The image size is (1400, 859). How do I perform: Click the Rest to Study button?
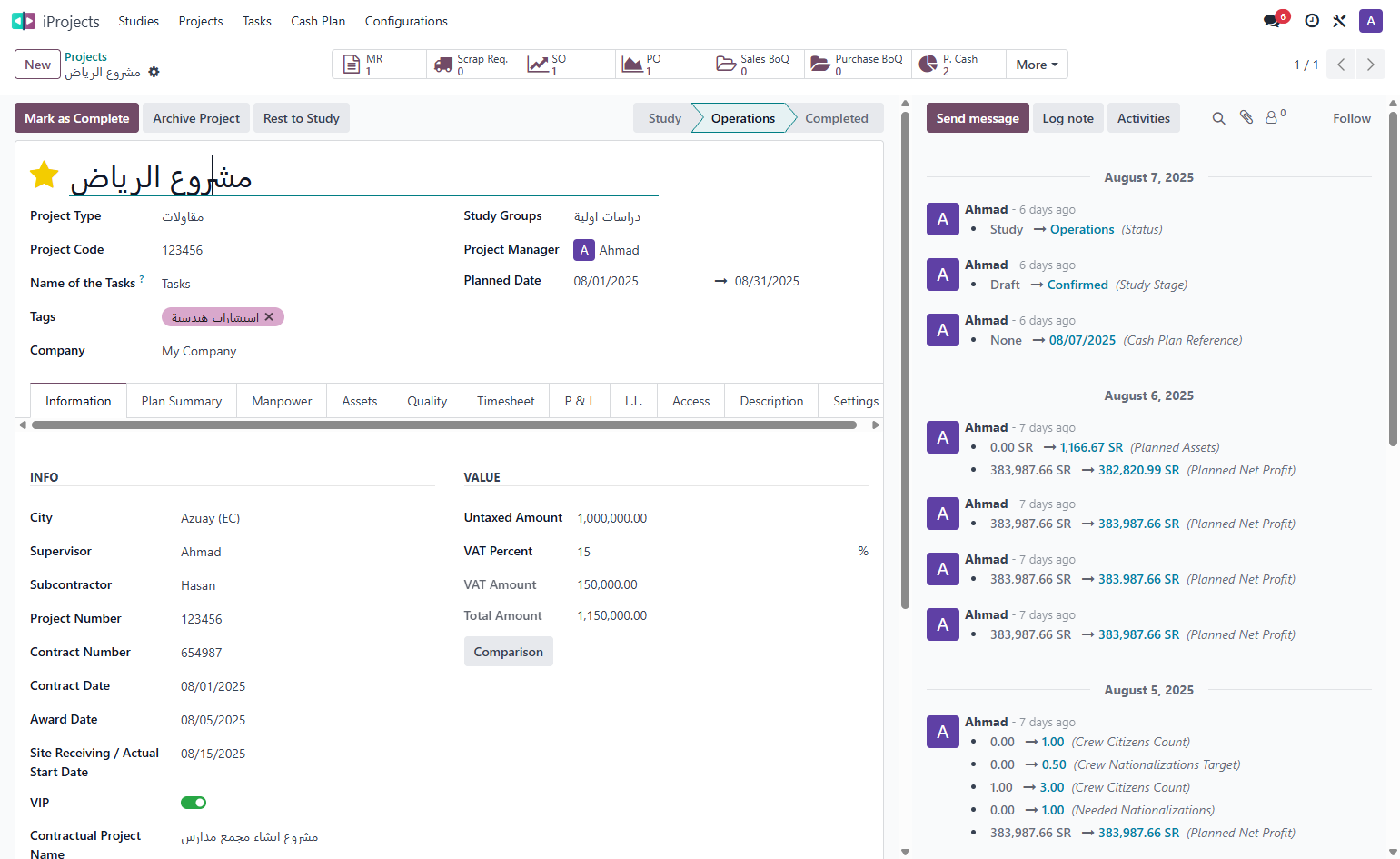coord(302,118)
